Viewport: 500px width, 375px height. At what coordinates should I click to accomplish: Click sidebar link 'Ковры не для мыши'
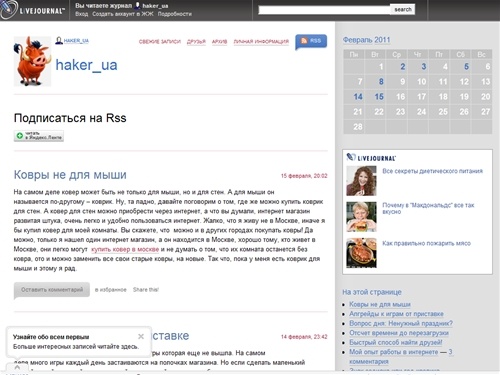click(380, 304)
